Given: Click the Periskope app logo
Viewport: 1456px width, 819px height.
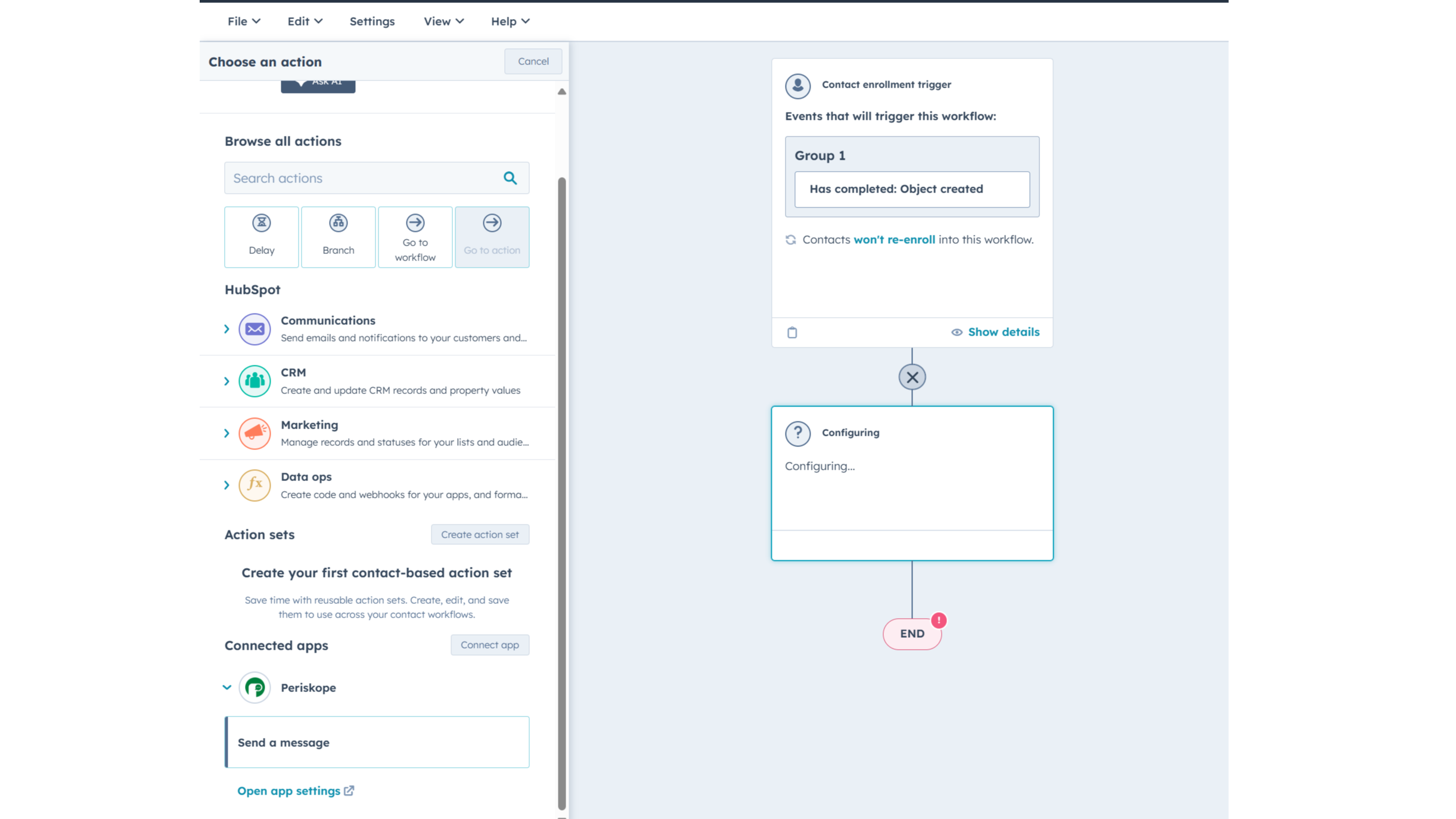Looking at the screenshot, I should click(x=254, y=687).
